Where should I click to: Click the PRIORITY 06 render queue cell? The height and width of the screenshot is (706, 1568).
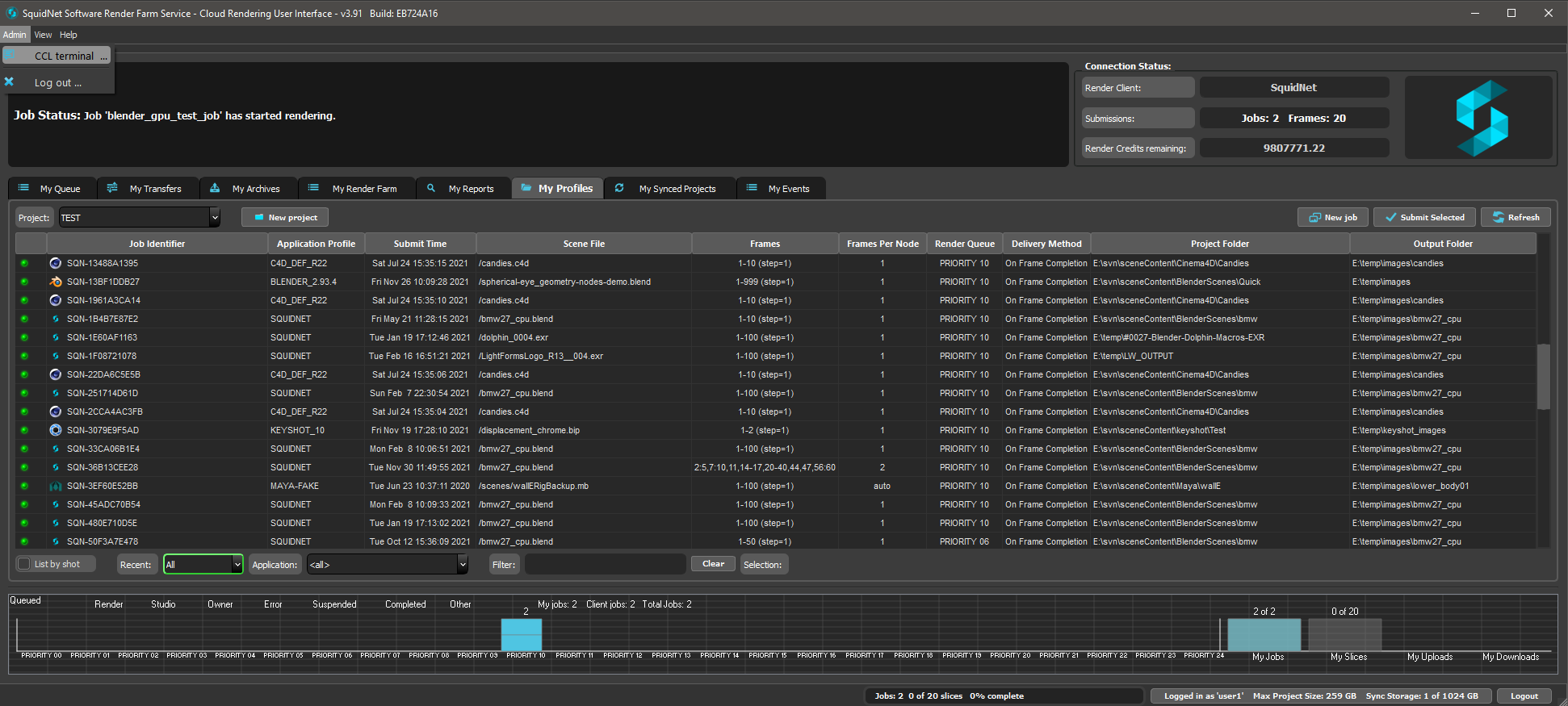pyautogui.click(x=964, y=541)
